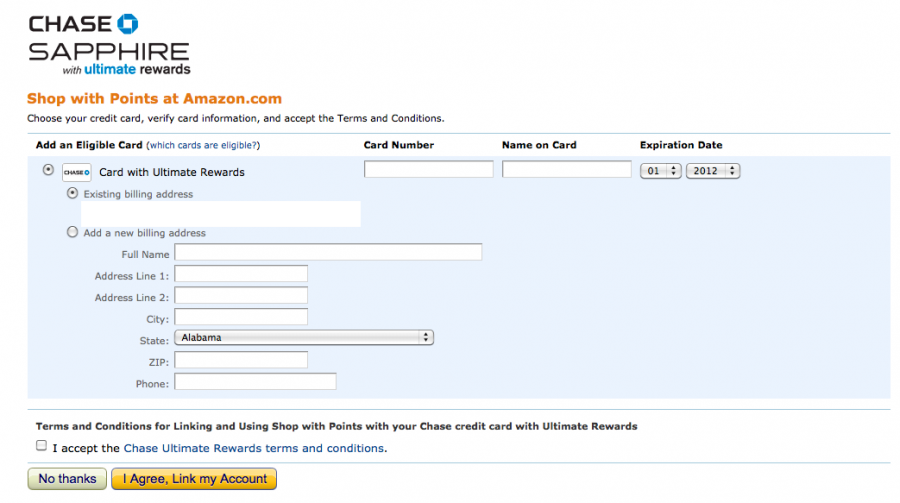Click into Address Line 1 field
This screenshot has width=900, height=503.
coord(241,274)
